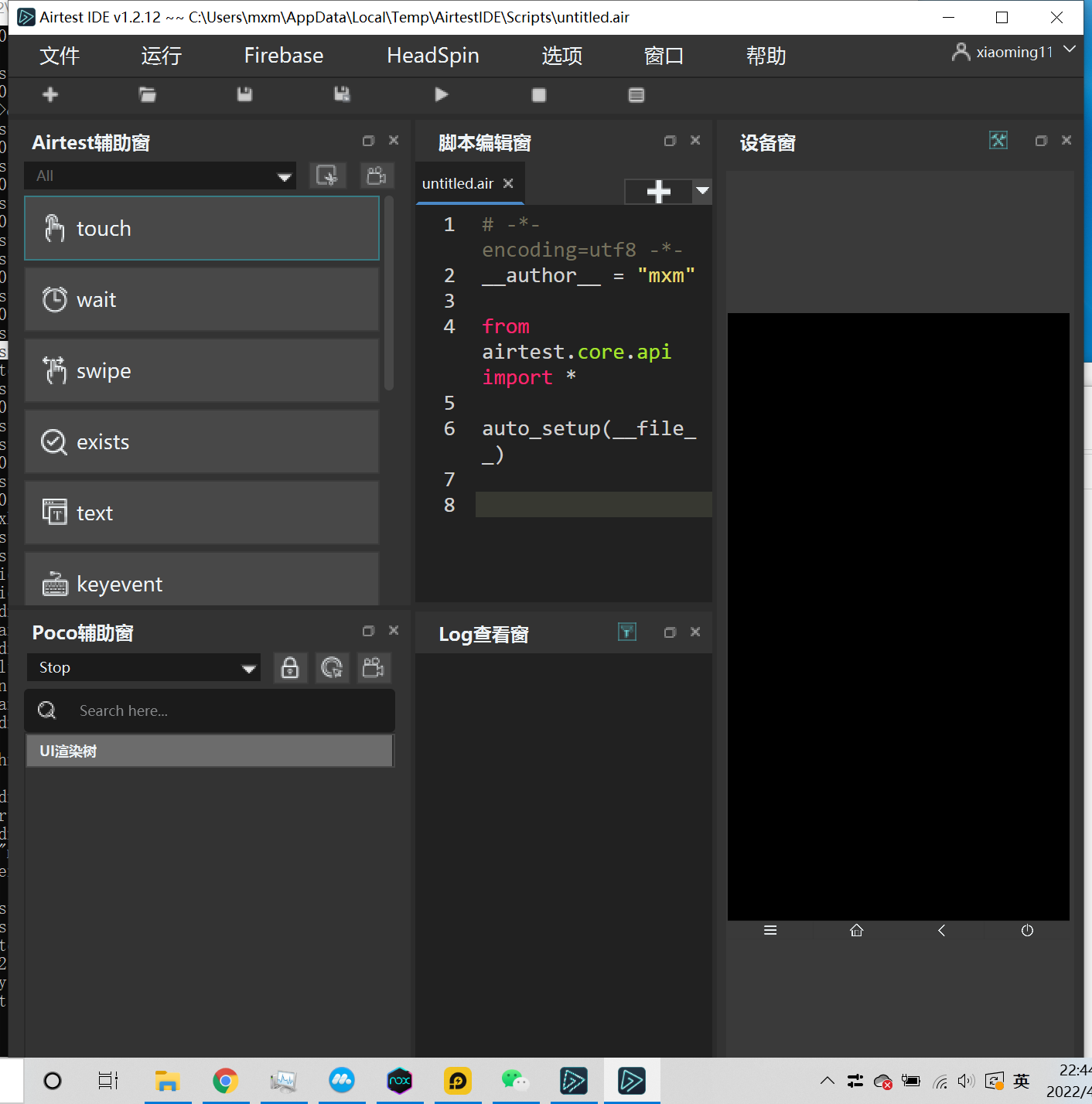Open the HeadSpin menu

click(433, 56)
